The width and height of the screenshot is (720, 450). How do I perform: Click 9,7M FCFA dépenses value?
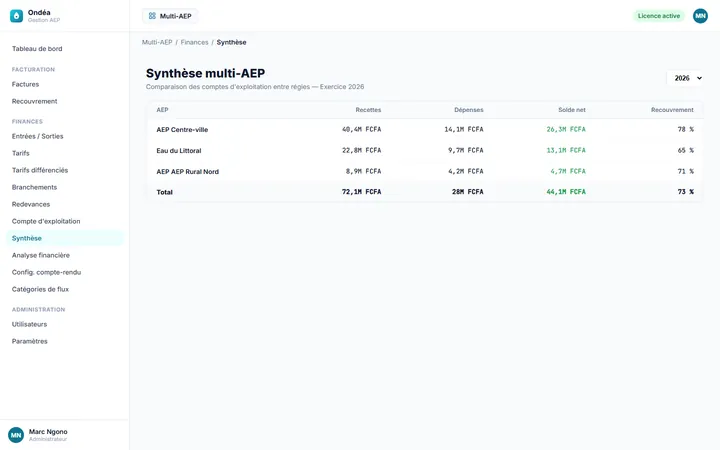pyautogui.click(x=466, y=150)
